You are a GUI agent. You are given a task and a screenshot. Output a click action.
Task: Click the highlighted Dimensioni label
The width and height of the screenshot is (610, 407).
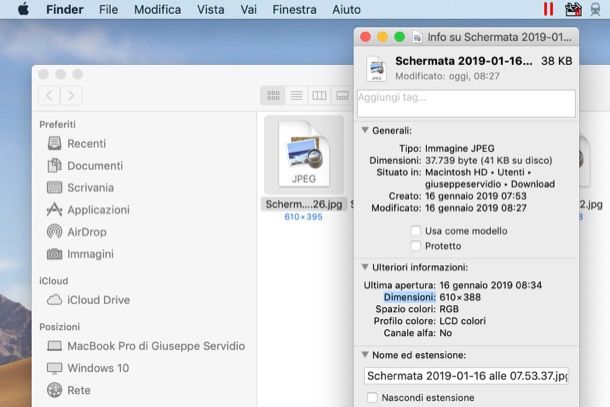click(410, 297)
